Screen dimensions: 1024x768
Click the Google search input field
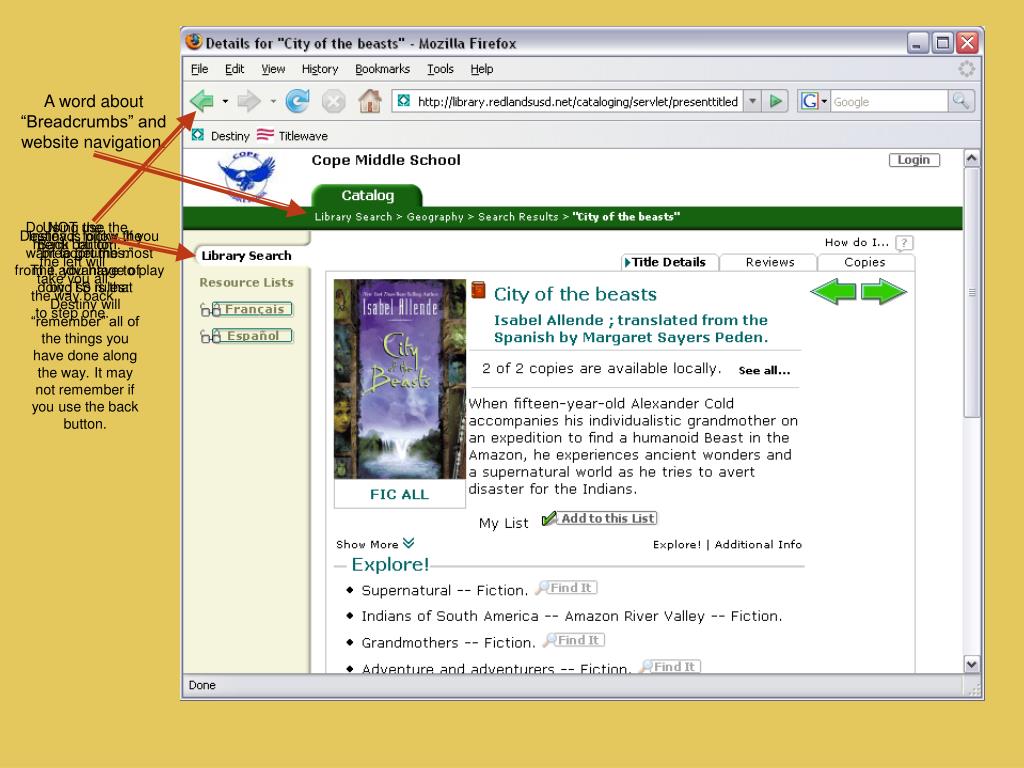[x=889, y=101]
